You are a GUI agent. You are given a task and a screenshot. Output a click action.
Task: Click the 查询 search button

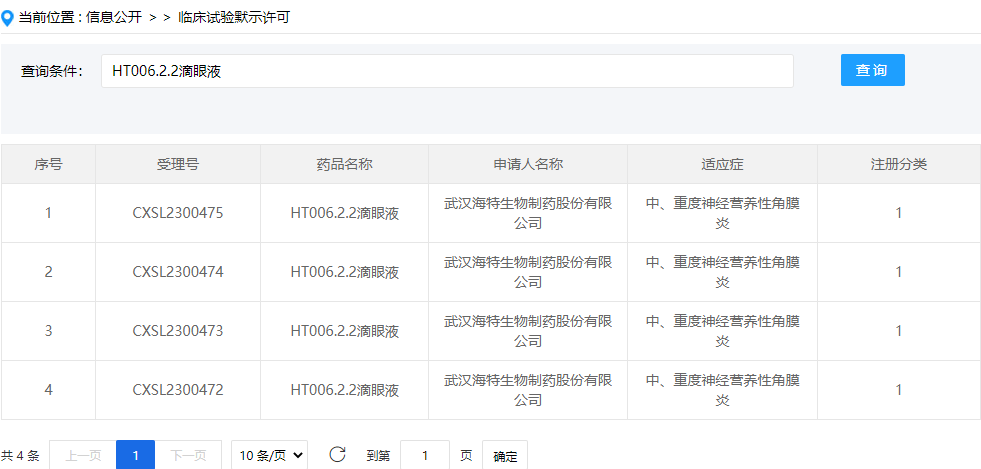pyautogui.click(x=872, y=70)
